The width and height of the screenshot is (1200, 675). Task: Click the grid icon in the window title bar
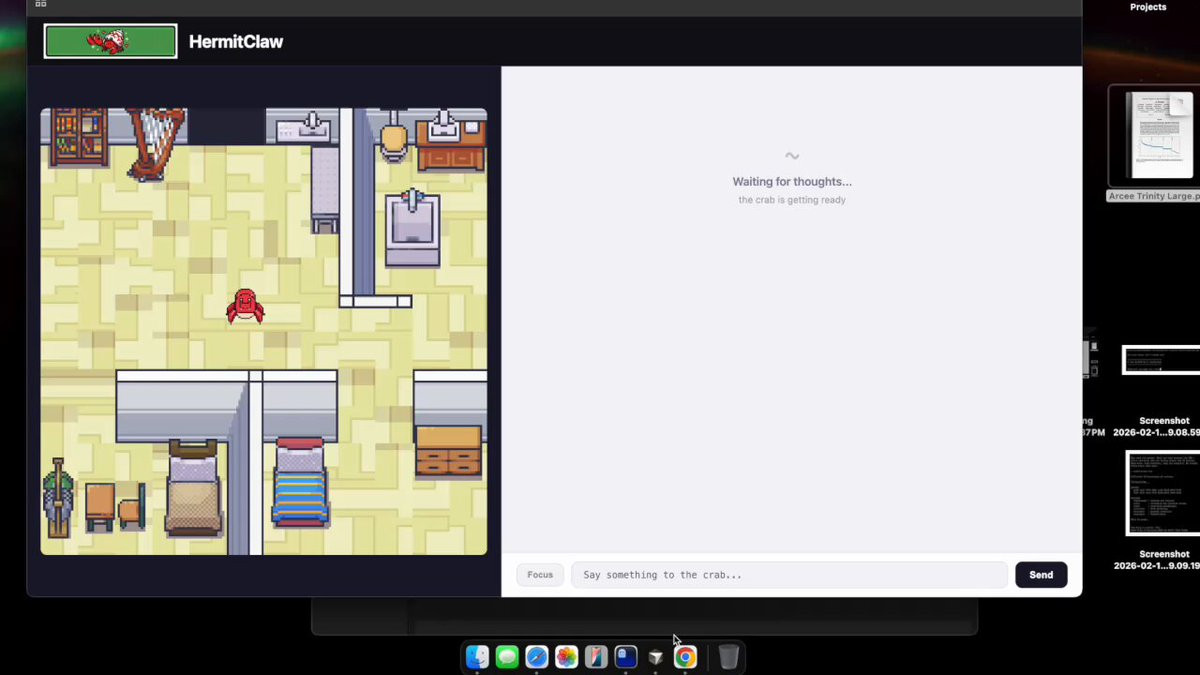tap(41, 4)
